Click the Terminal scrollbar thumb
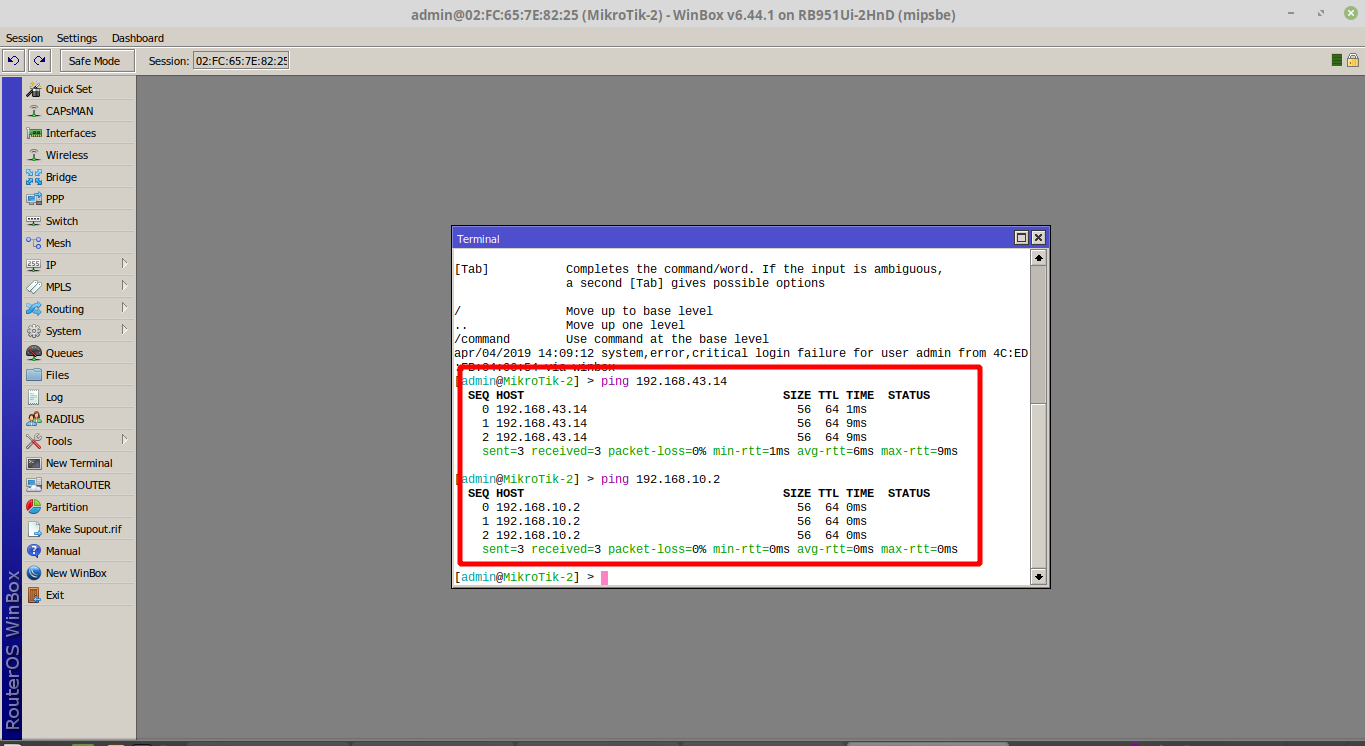1365x746 pixels. (x=1038, y=484)
